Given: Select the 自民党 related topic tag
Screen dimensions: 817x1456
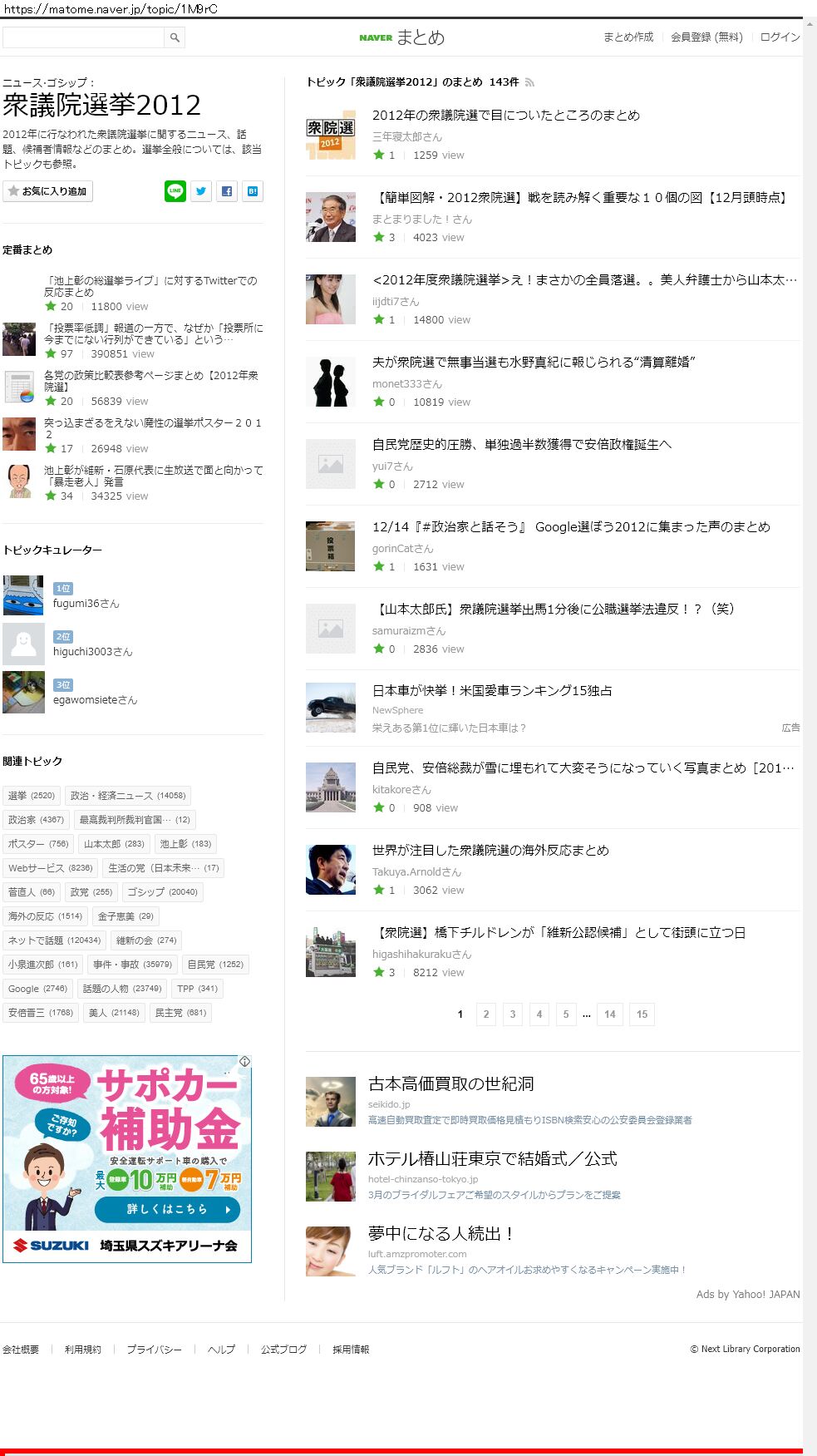Looking at the screenshot, I should pyautogui.click(x=215, y=965).
